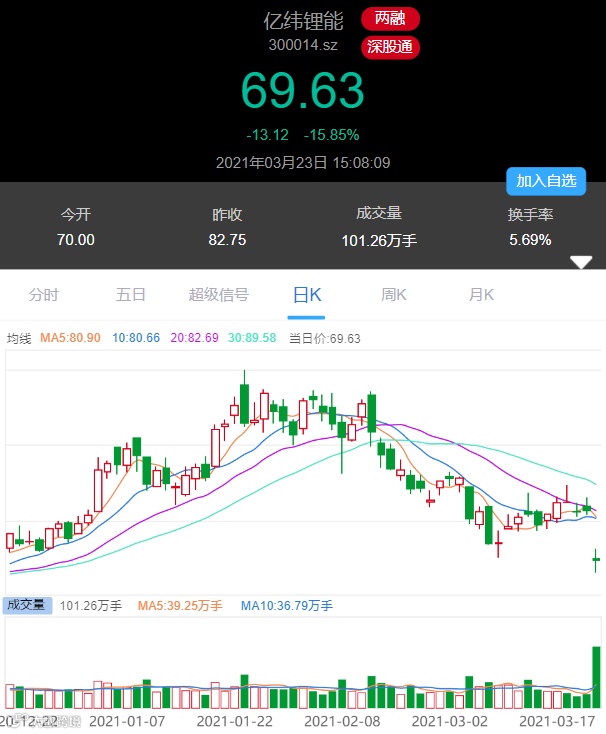The width and height of the screenshot is (606, 734).
Task: Click 加入自选 to add the stock to the watchlist
Action: point(546,181)
